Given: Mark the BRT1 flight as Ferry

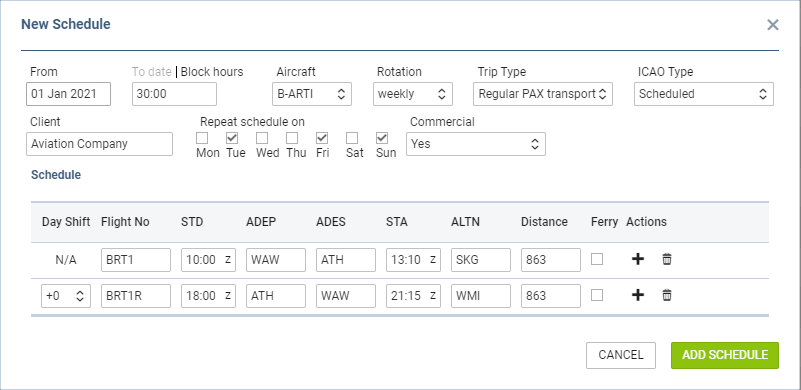Looking at the screenshot, I should pos(597,259).
